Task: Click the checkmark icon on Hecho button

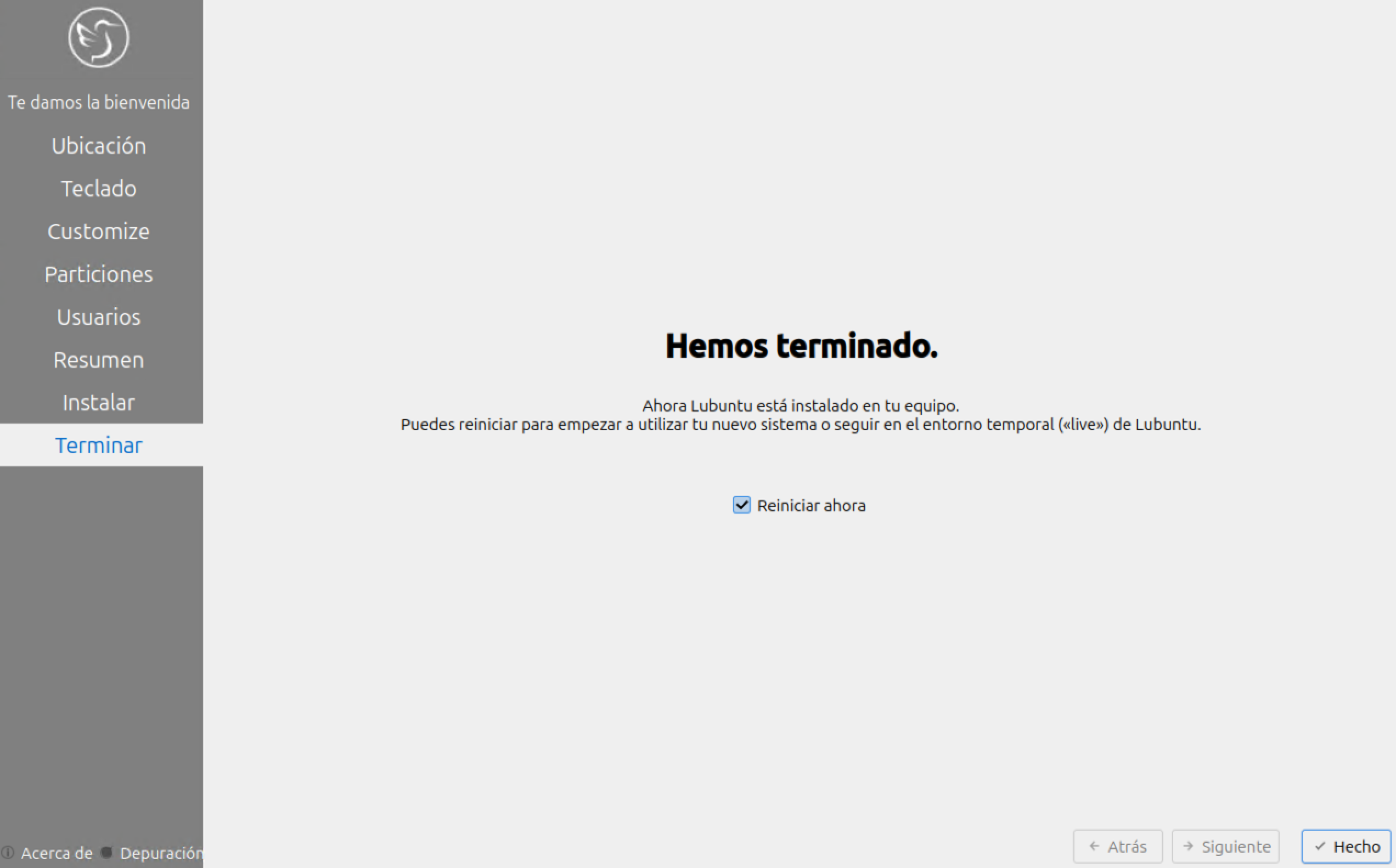Action: 1320,846
